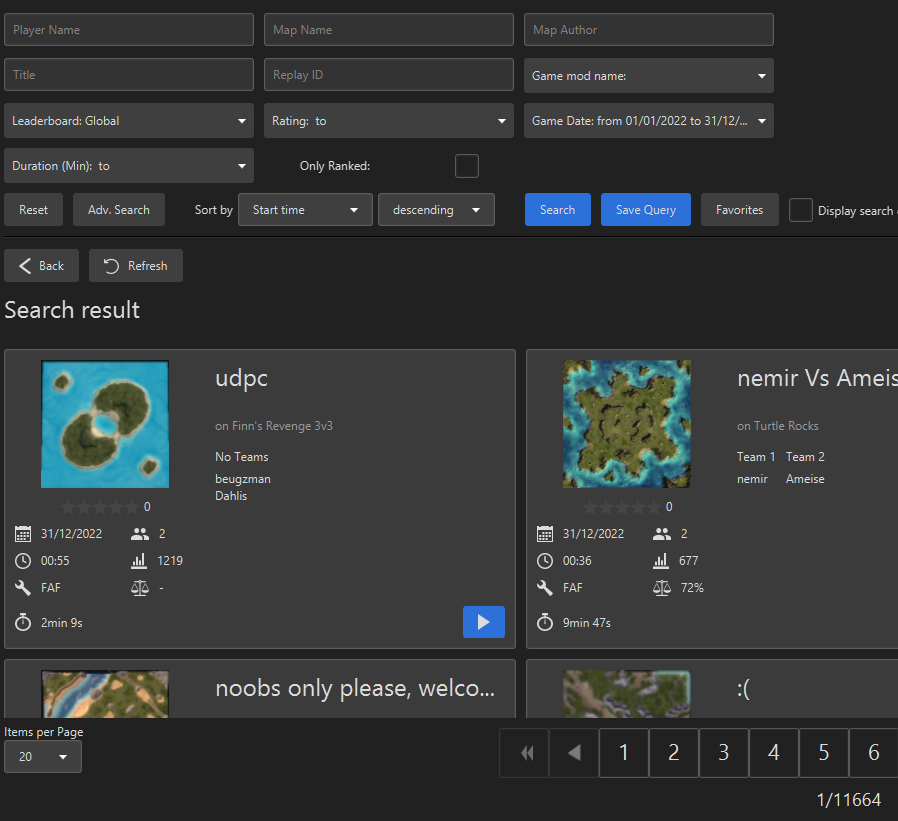Screen dimensions: 898x821
Task: Open the Turtle Rocks map thumbnail
Action: tap(627, 424)
